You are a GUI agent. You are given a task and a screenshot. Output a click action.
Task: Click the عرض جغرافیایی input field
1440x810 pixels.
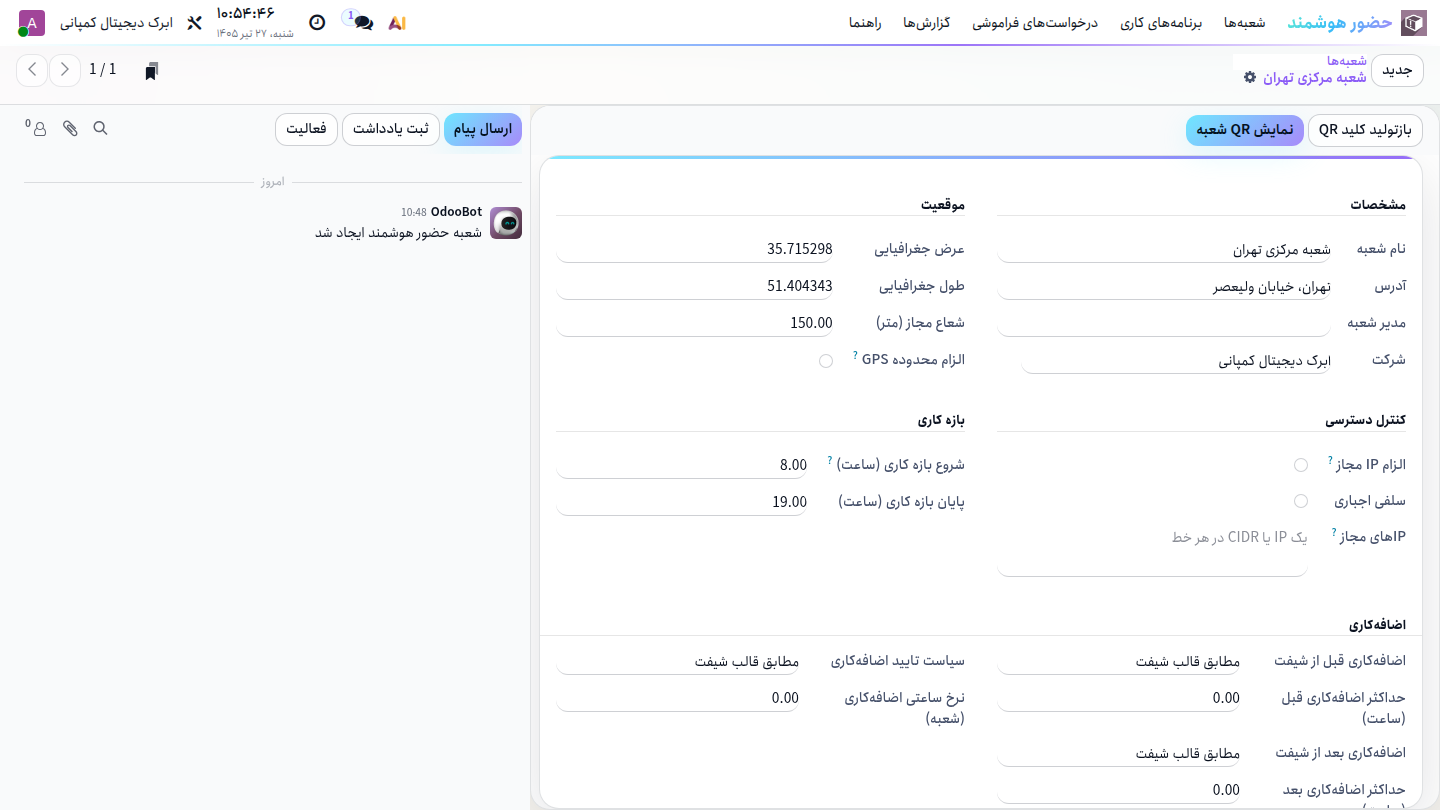[695, 250]
